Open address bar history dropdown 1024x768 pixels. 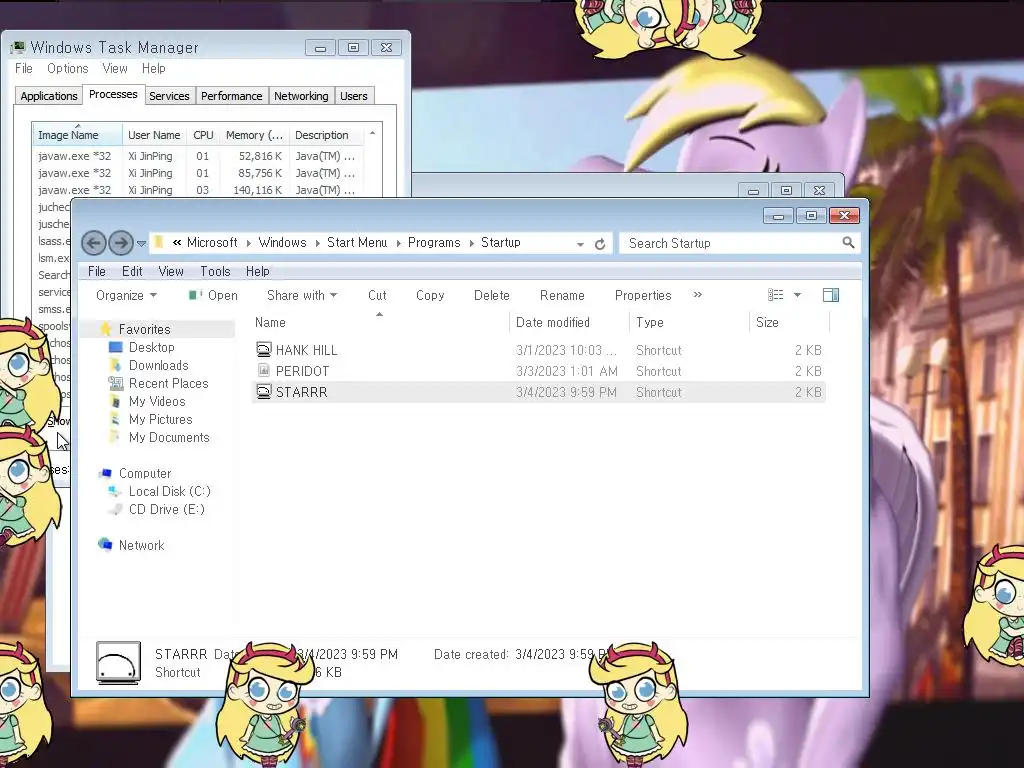coord(580,244)
